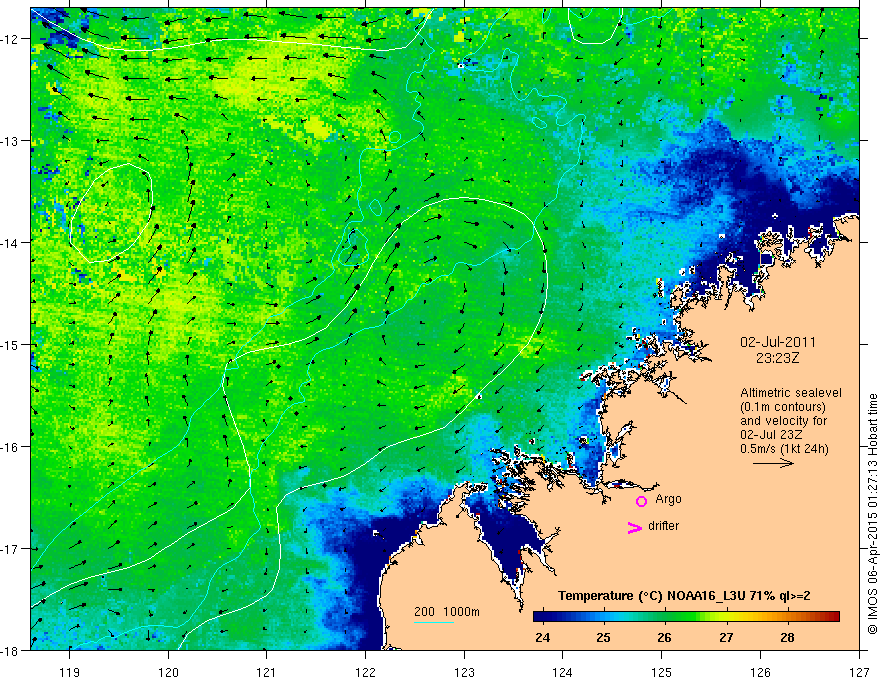Click the color bar label '24'

coord(542,637)
